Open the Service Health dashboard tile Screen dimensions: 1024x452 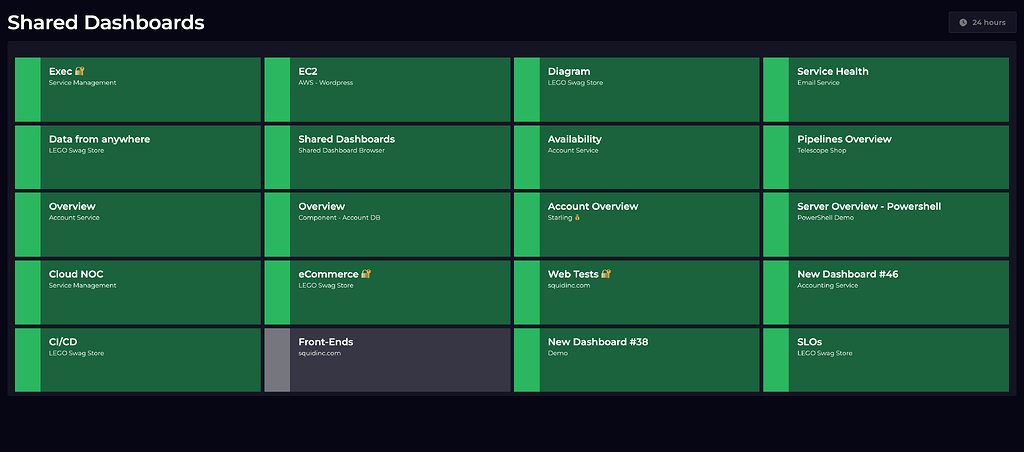coord(886,89)
